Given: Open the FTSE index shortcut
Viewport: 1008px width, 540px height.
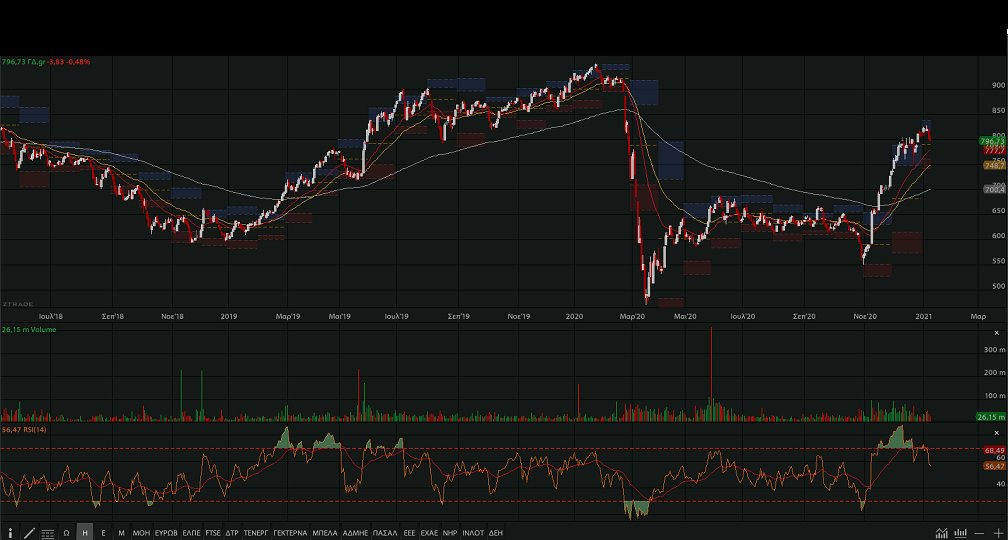Looking at the screenshot, I should (213, 533).
